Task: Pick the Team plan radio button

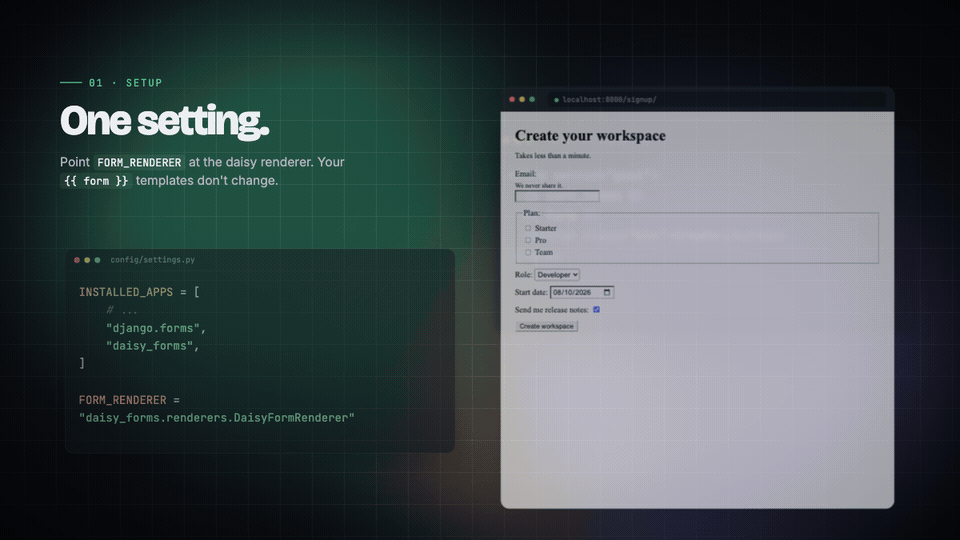Action: pos(528,252)
